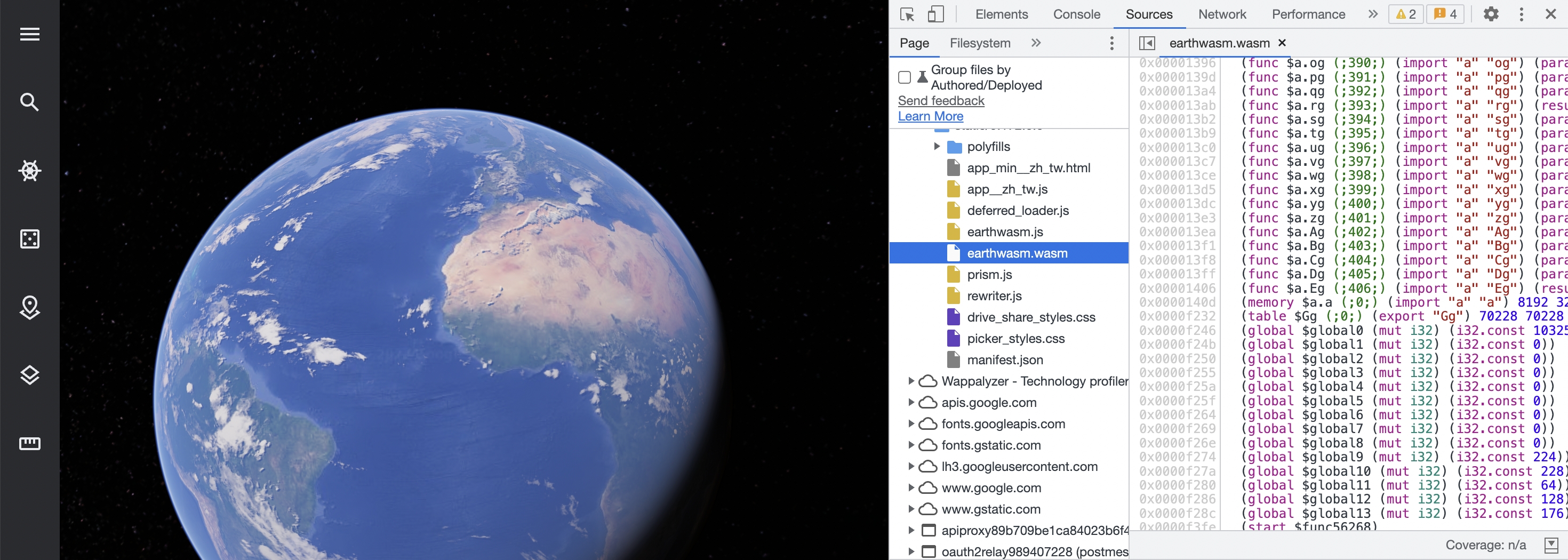Open app__zh_tw.js file
1568x560 pixels.
click(x=1007, y=189)
